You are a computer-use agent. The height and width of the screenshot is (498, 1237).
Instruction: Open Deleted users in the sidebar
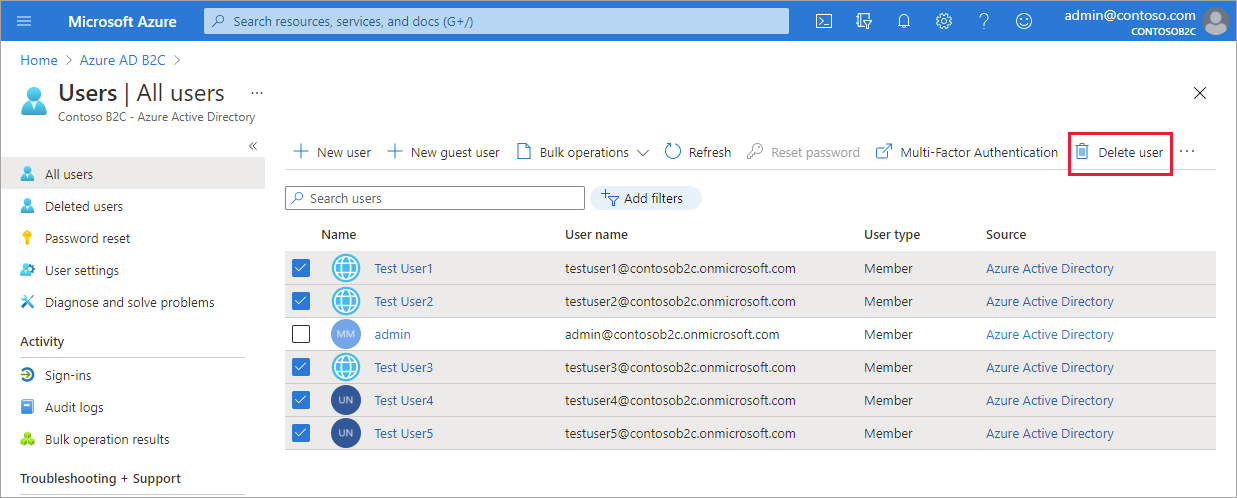pos(84,206)
